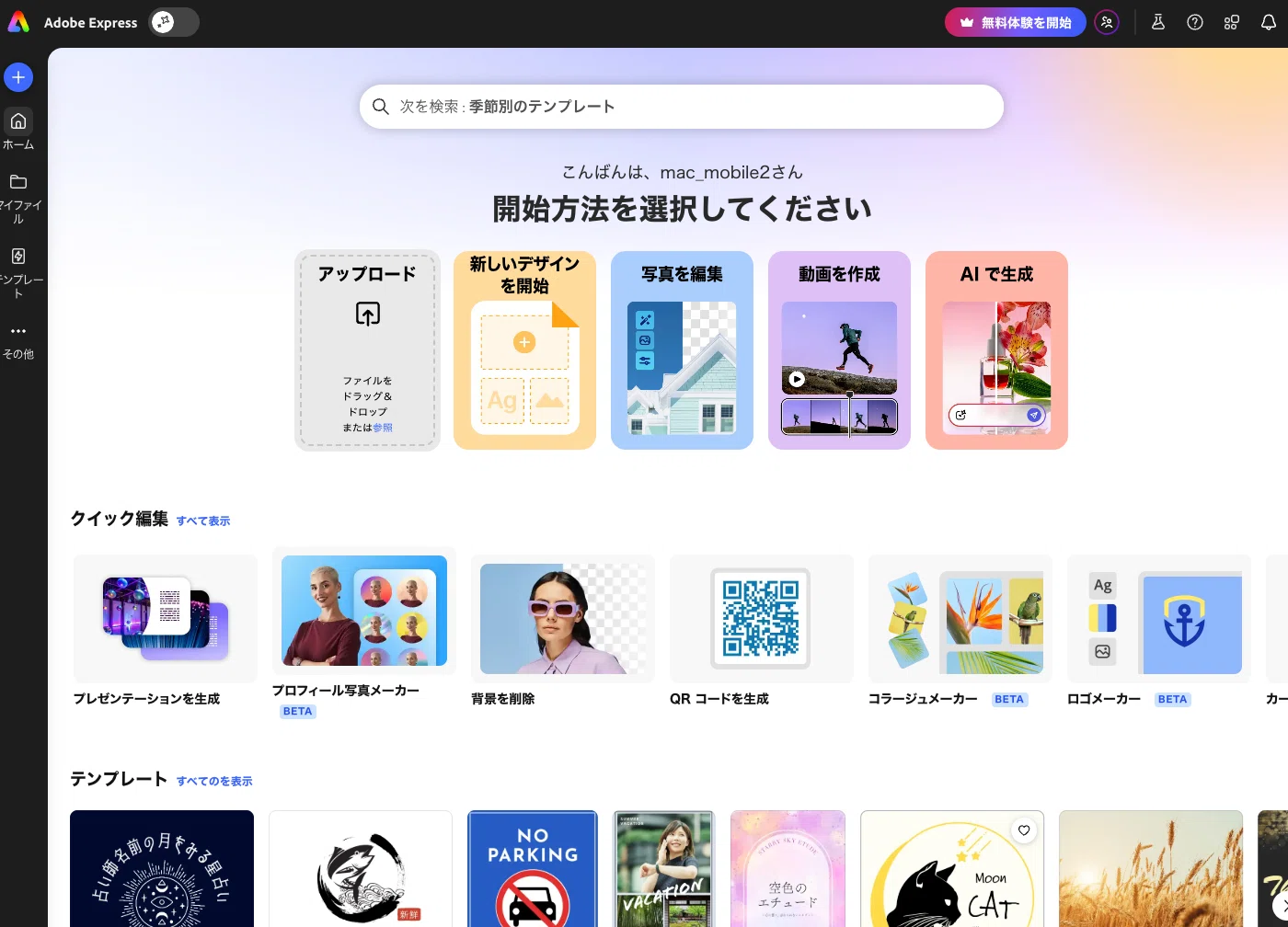Viewport: 1288px width, 927px height.
Task: Open Remove Background (背景を削除) quick action
Action: click(x=563, y=631)
